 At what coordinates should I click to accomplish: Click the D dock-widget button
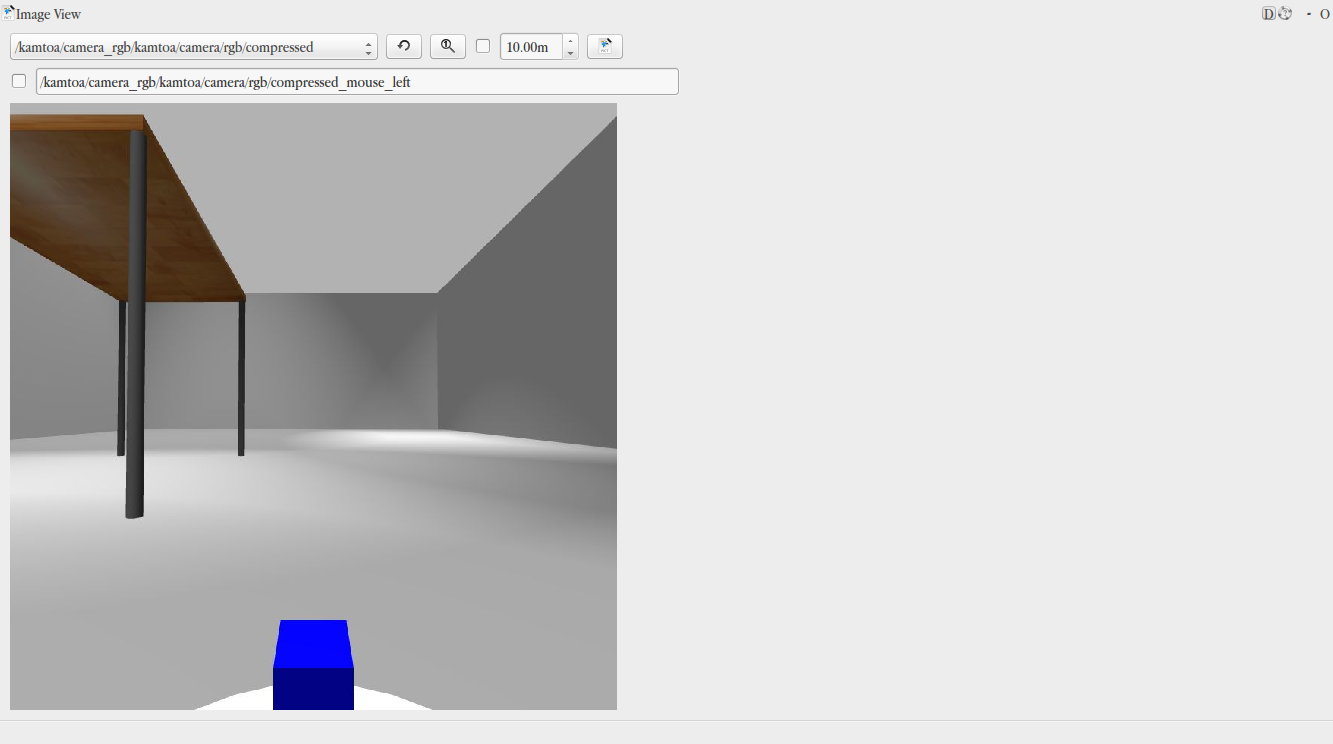(1269, 14)
